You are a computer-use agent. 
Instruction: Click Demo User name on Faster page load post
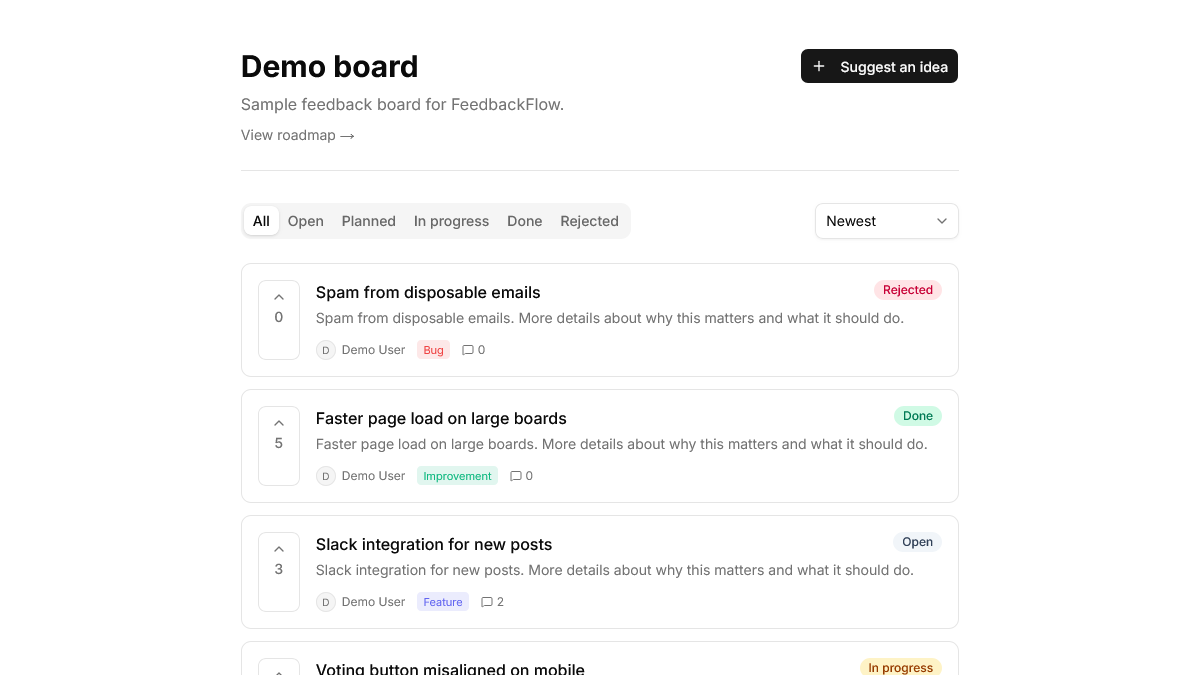click(373, 476)
